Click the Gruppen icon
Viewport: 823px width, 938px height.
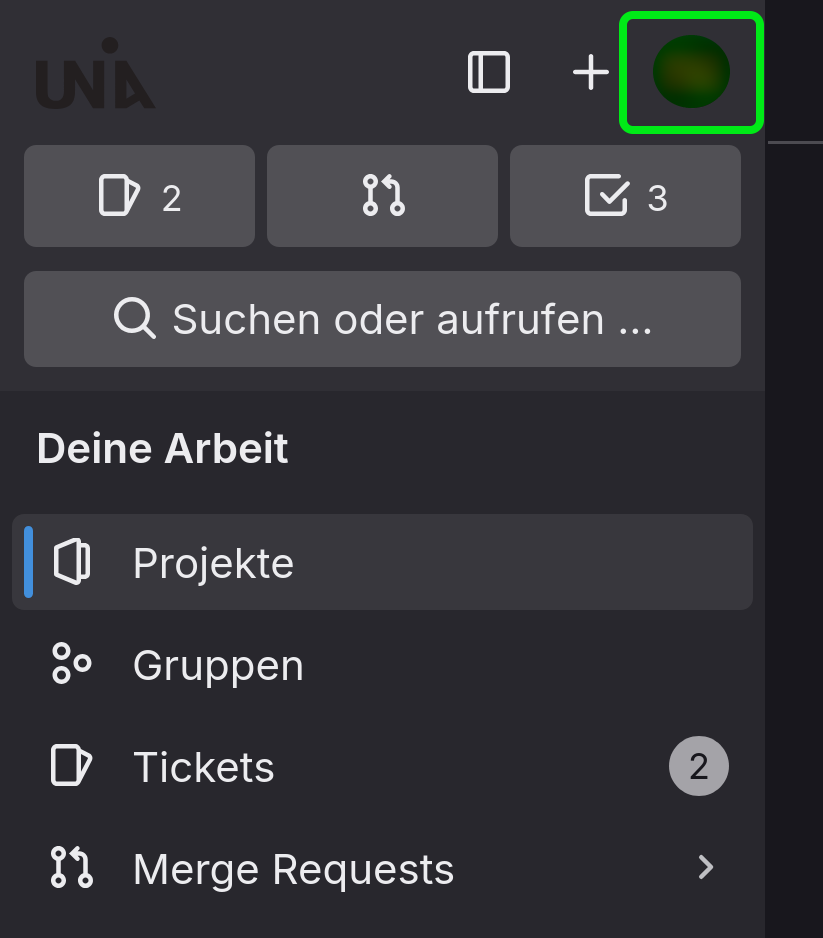click(x=72, y=664)
